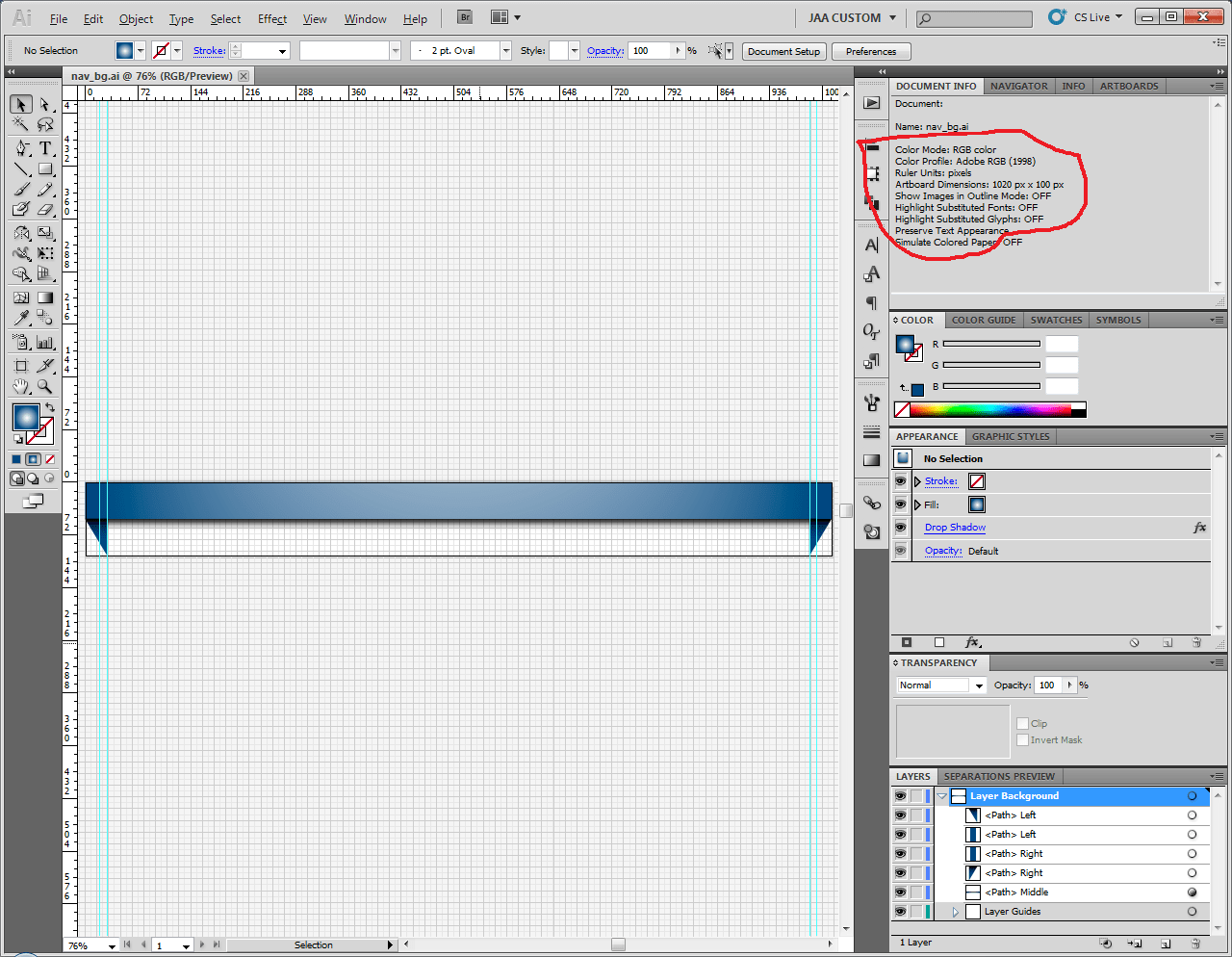
Task: Choose the Rectangle tool
Action: coord(44,169)
